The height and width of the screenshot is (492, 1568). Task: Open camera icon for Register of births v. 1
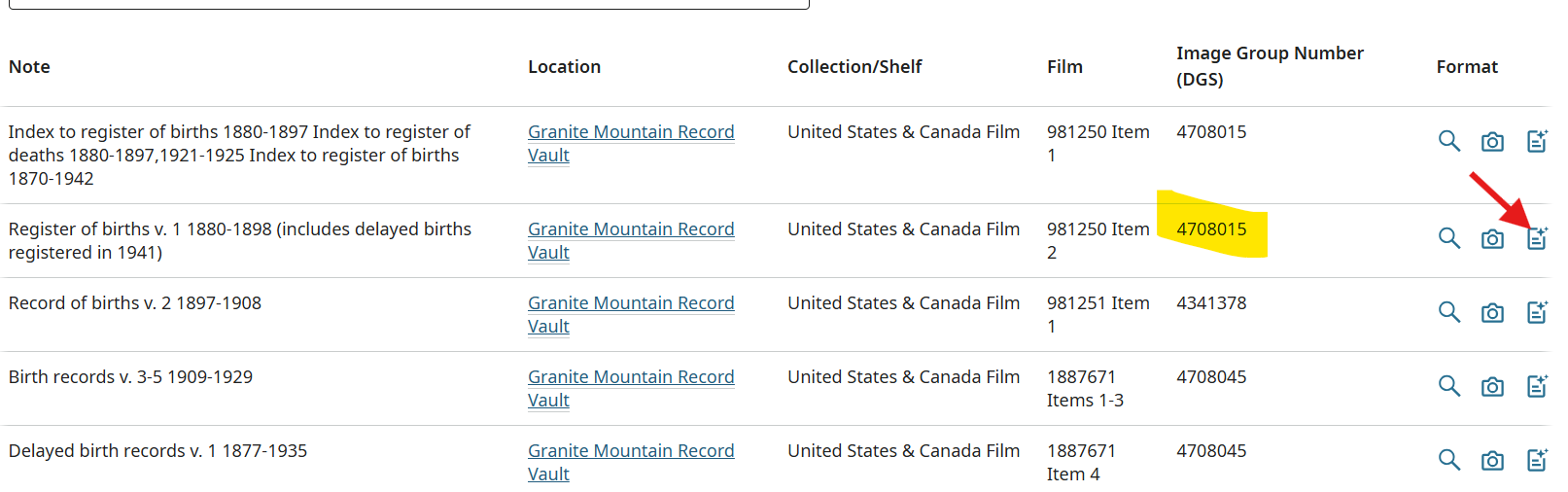tap(1492, 239)
